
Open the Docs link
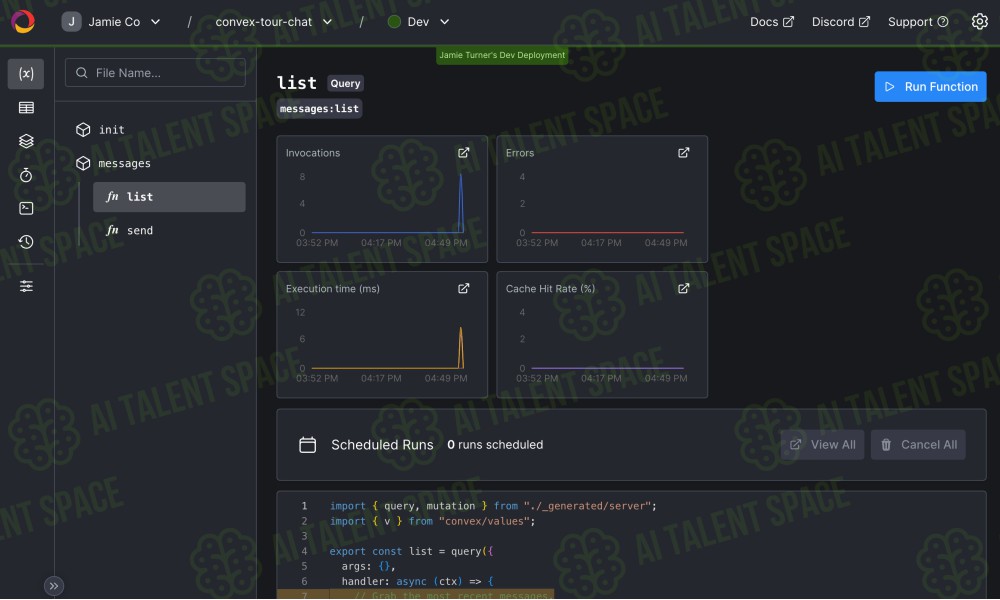(772, 22)
